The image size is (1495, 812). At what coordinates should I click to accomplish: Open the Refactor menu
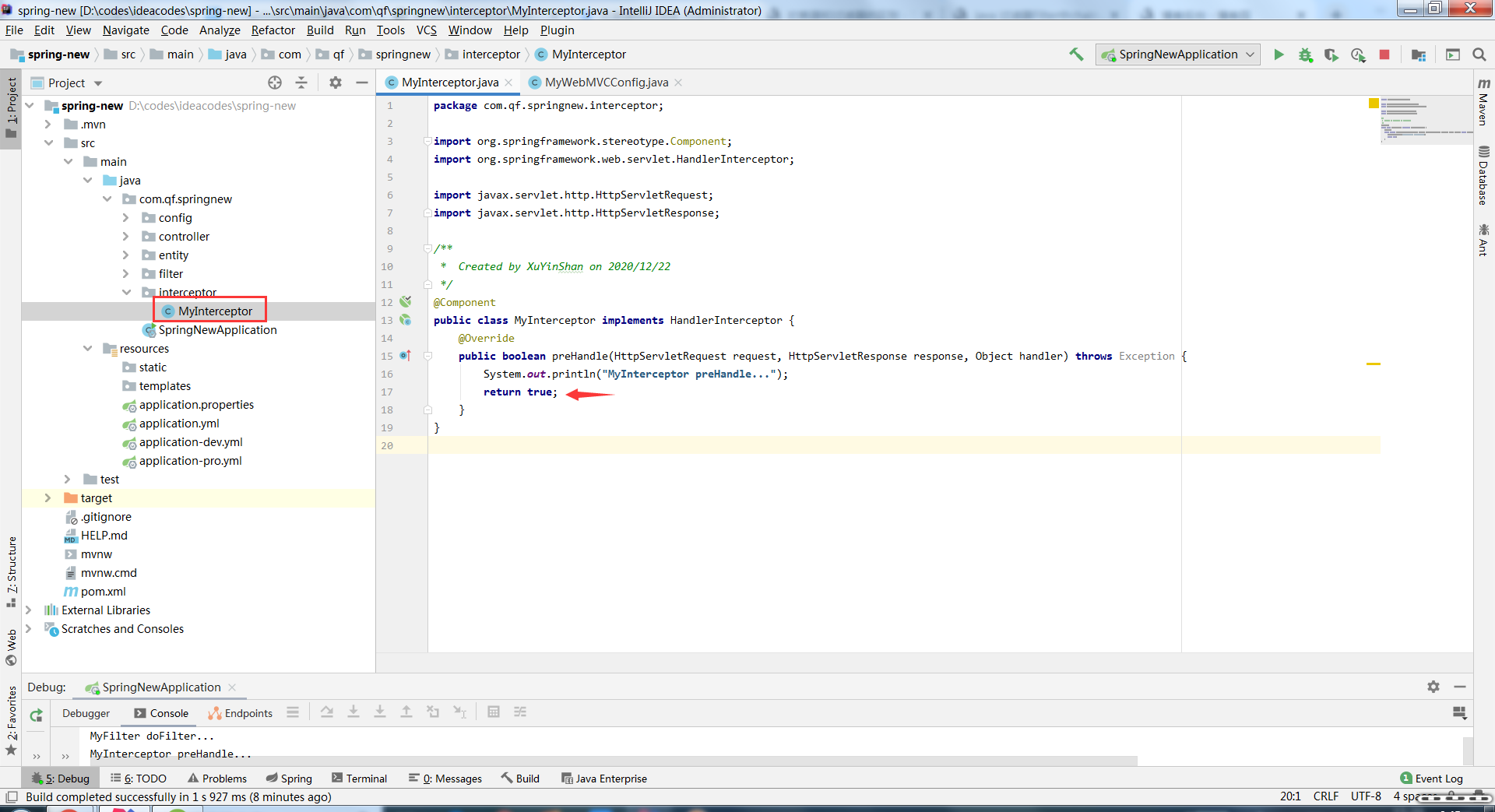click(x=273, y=30)
